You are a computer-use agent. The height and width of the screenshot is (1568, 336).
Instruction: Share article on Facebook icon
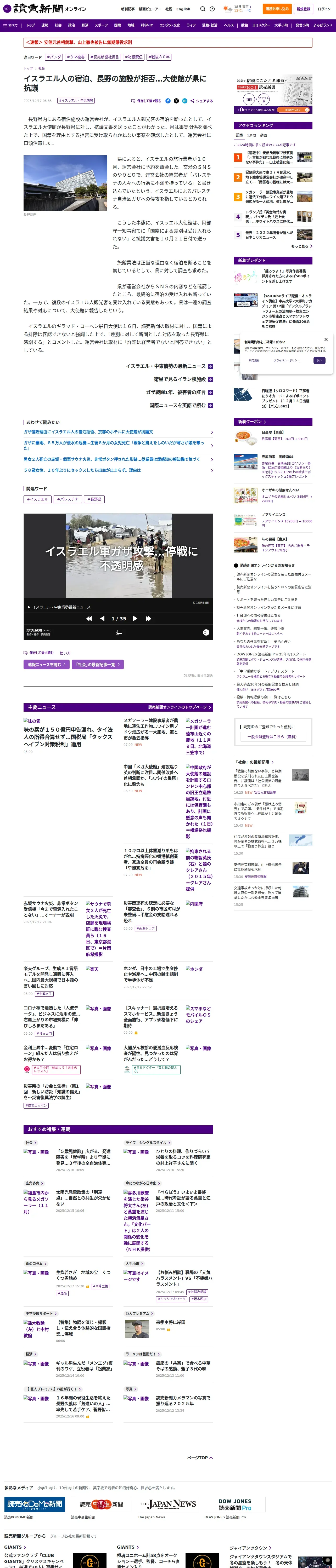(168, 101)
